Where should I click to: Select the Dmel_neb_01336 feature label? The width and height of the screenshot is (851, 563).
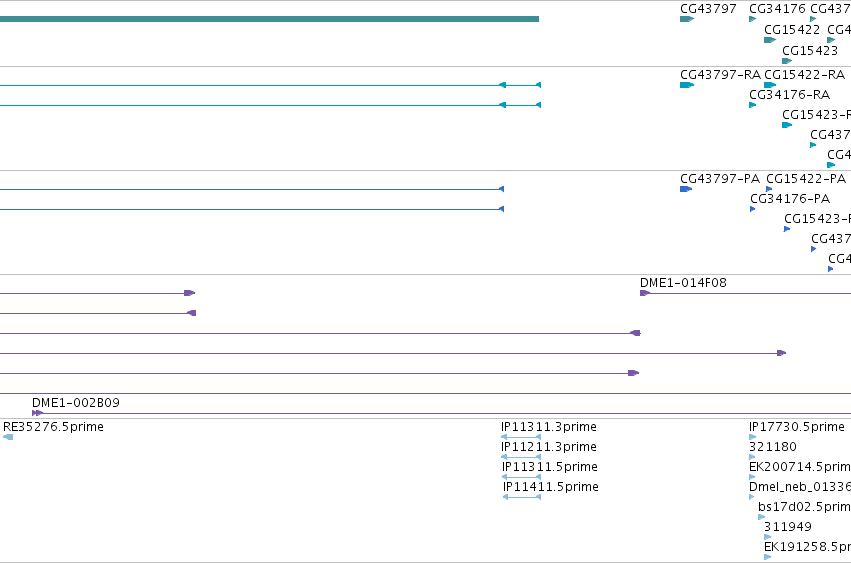(800, 487)
